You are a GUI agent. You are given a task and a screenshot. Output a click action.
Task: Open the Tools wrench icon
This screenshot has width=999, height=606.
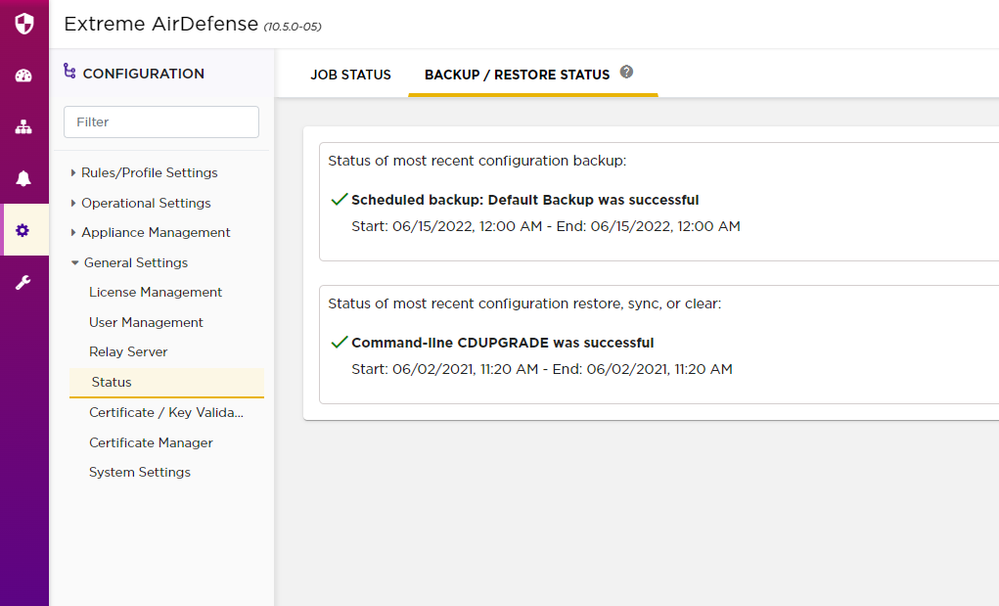23,282
